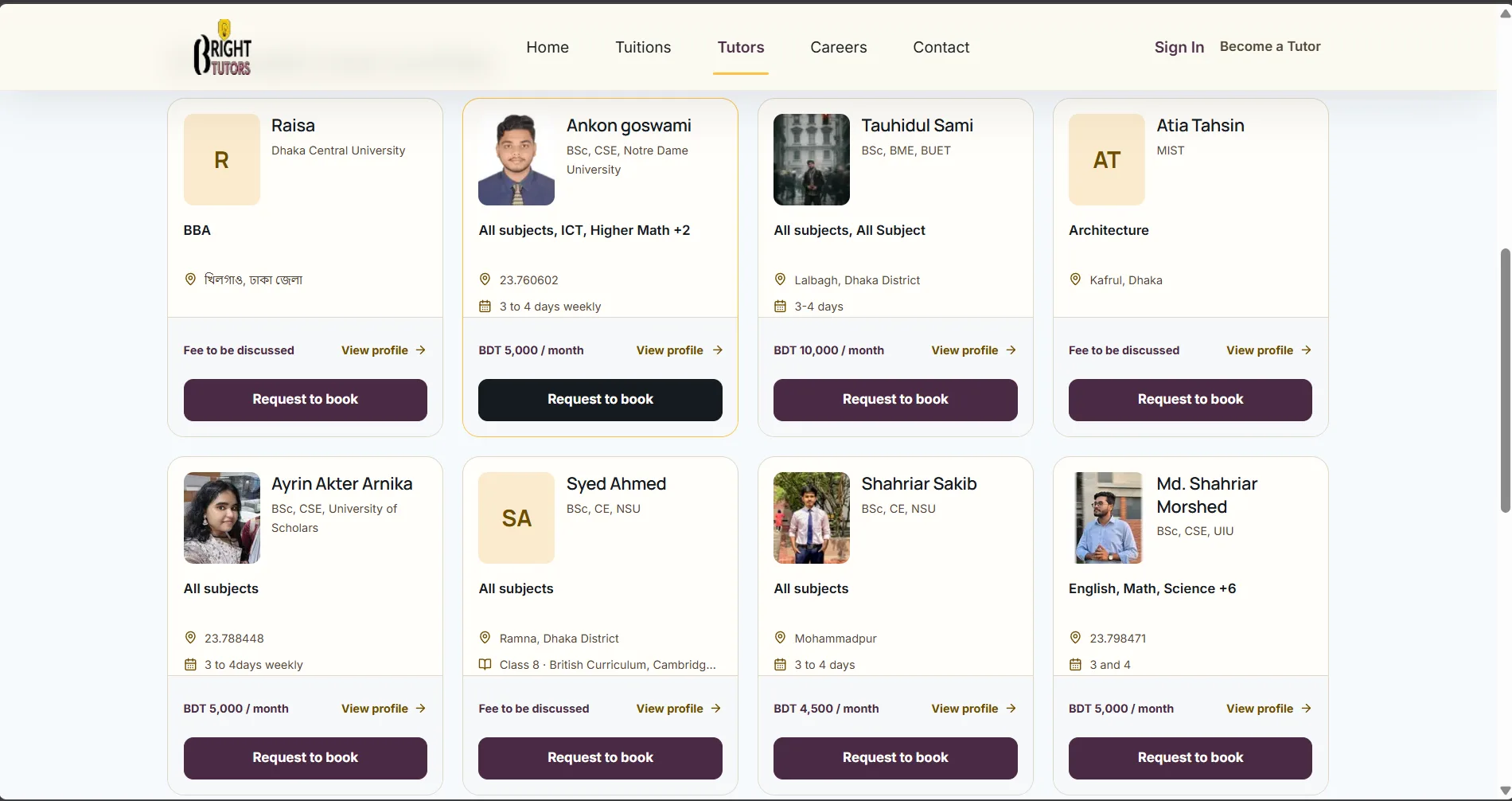Open Ankon goswami's profile photo
Viewport: 1512px width, 801px height.
(x=516, y=159)
